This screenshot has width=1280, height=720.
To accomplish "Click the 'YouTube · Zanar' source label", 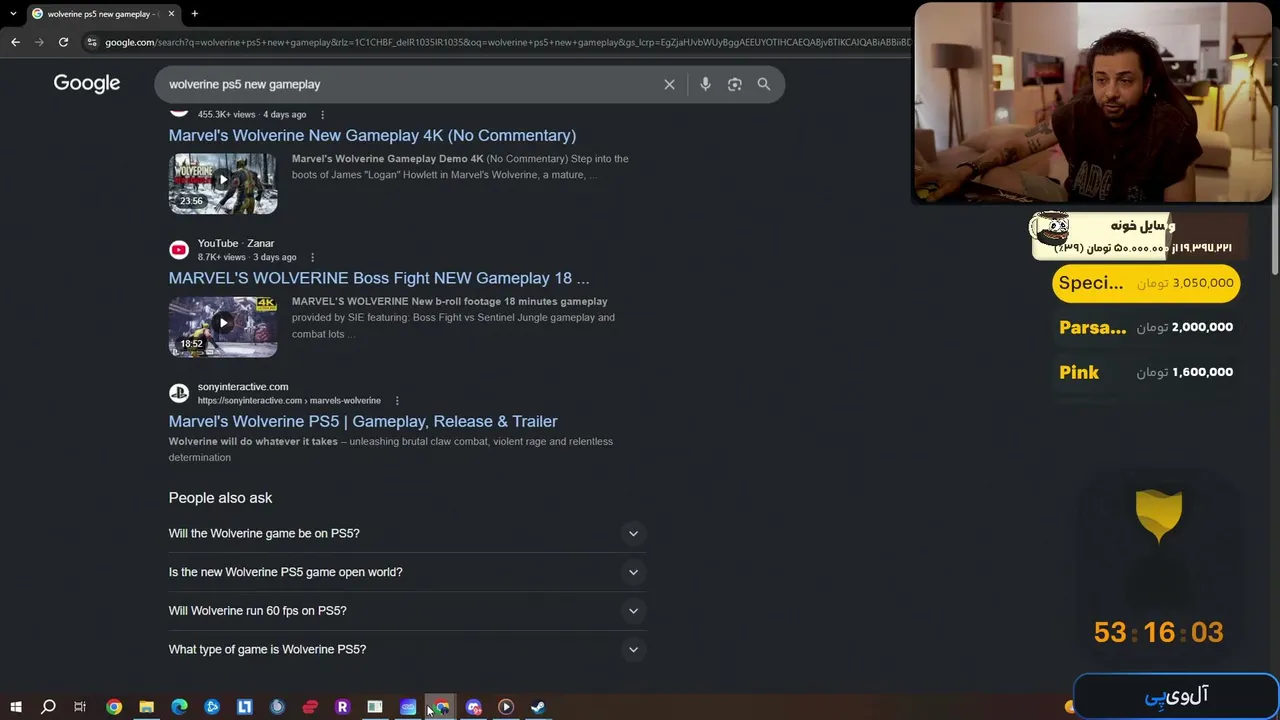I will pos(236,244).
